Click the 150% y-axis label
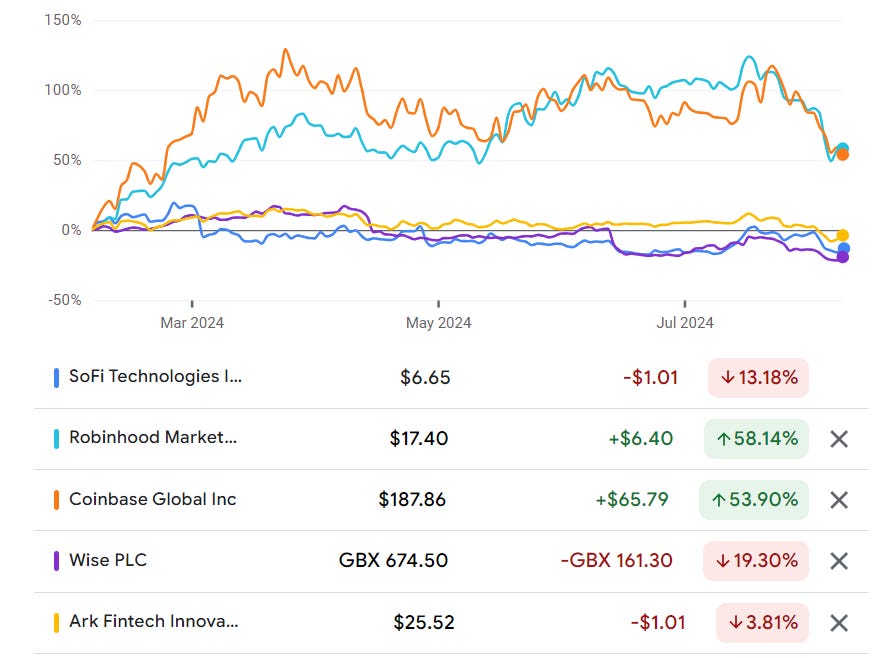Screen dimensions: 885x658 click(63, 20)
